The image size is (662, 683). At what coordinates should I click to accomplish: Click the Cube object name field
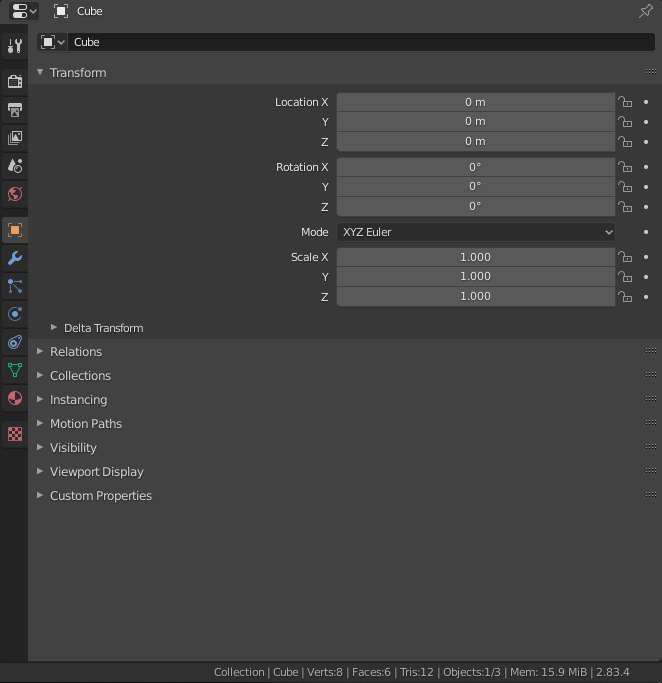(361, 42)
